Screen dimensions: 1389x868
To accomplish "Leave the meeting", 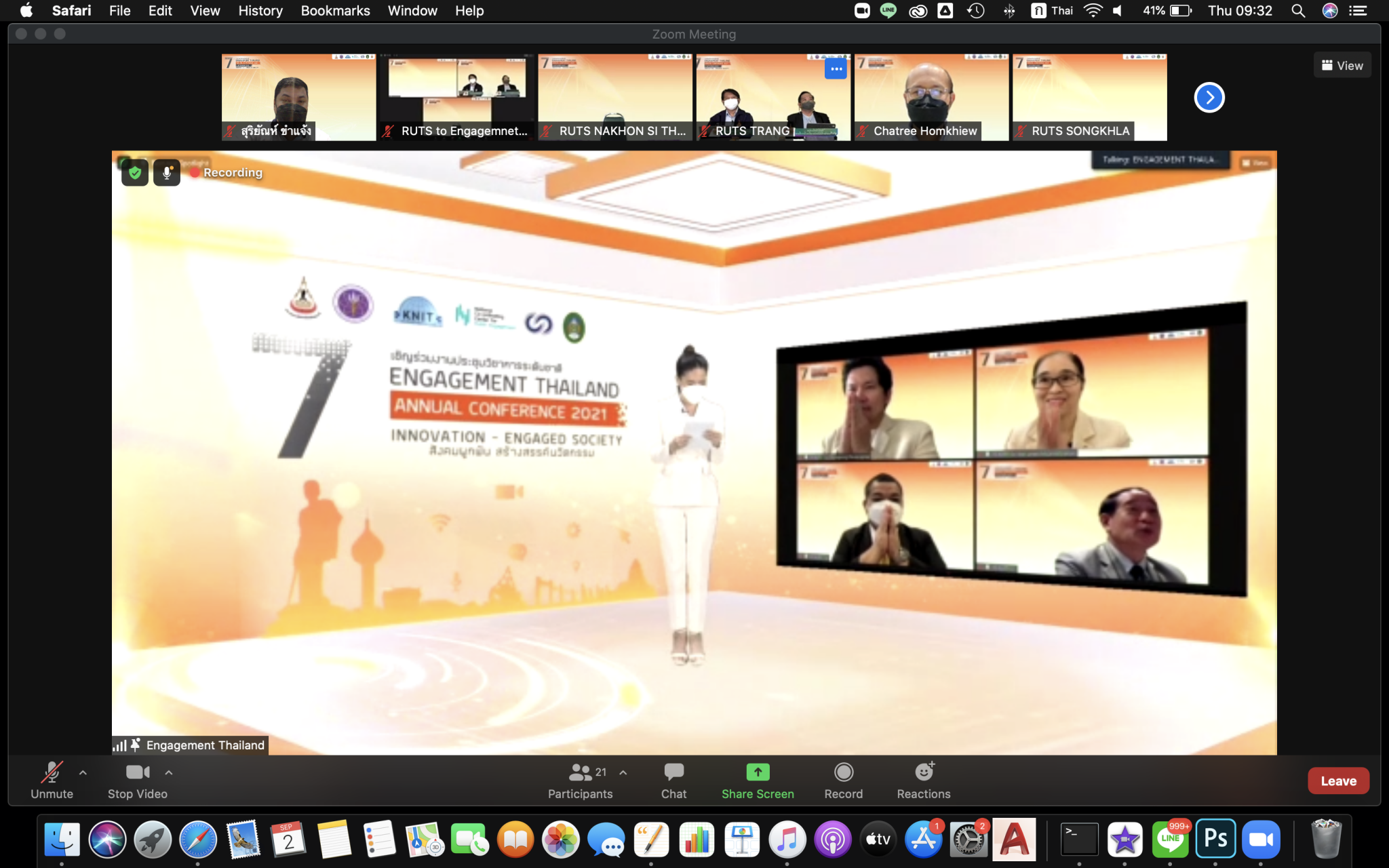I will [x=1338, y=781].
